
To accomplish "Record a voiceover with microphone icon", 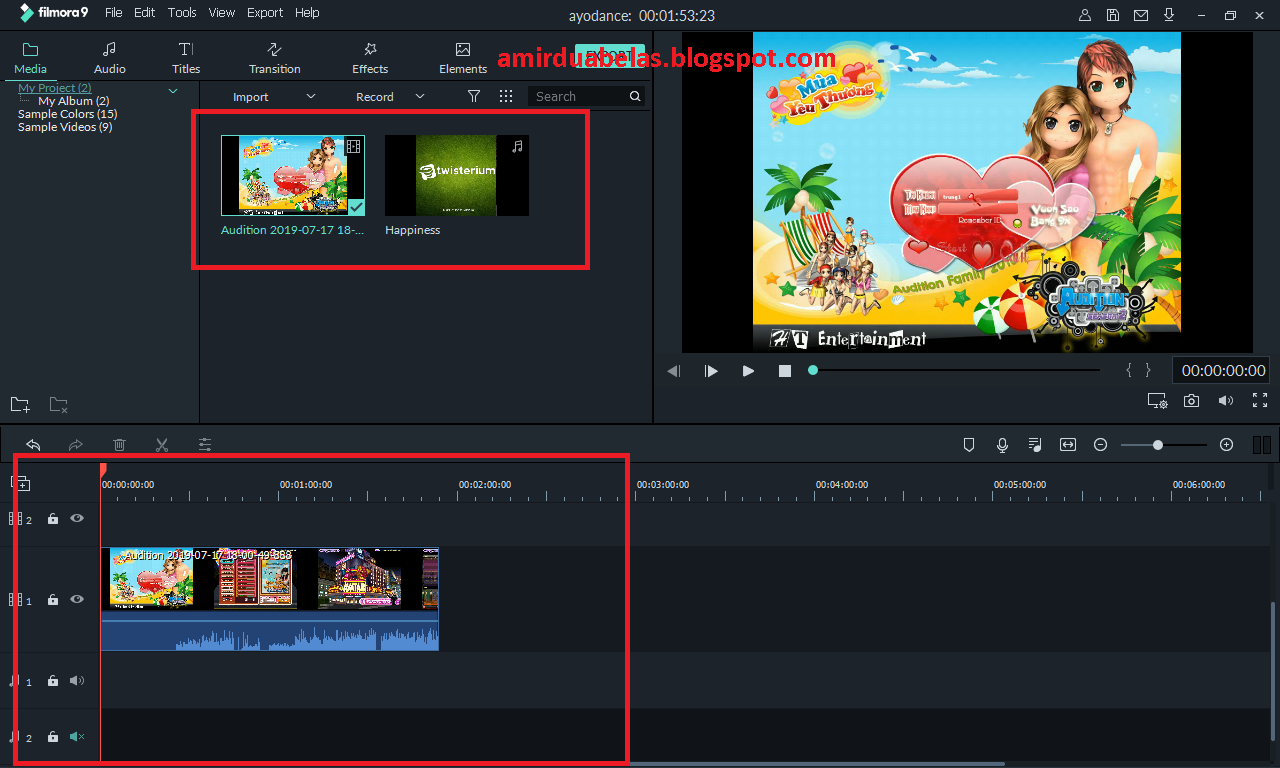I will click(x=1002, y=445).
